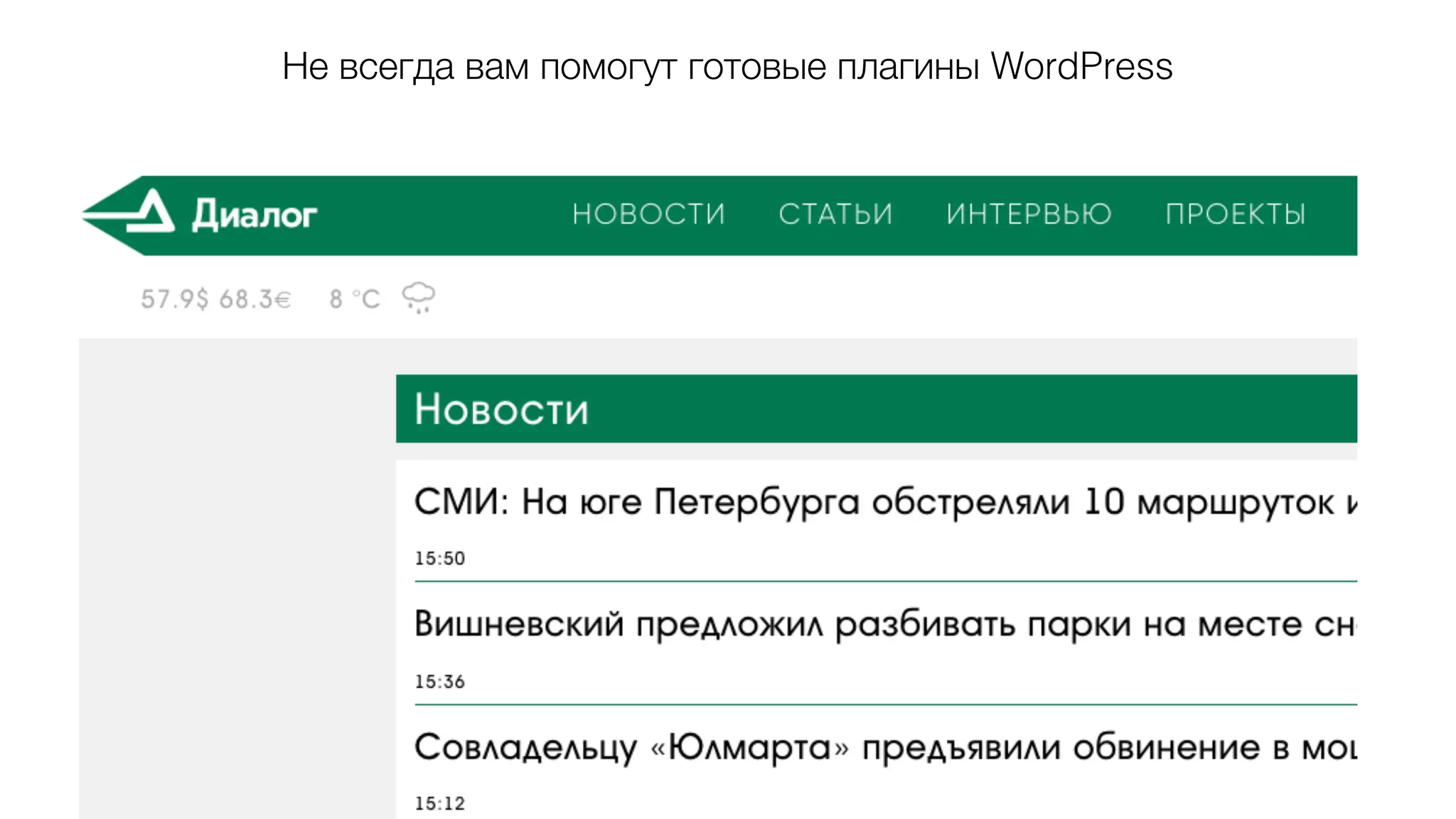Click the 15:36 timestamp
Image resolution: width=1456 pixels, height=819 pixels.
440,682
